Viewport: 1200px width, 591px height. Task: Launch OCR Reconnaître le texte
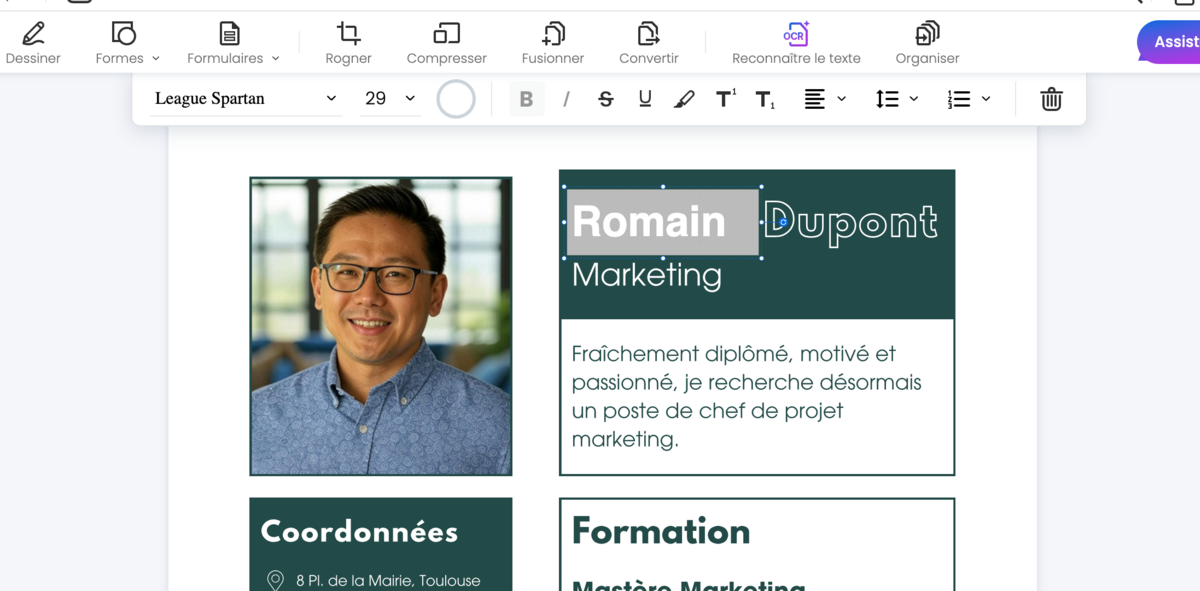tap(796, 43)
